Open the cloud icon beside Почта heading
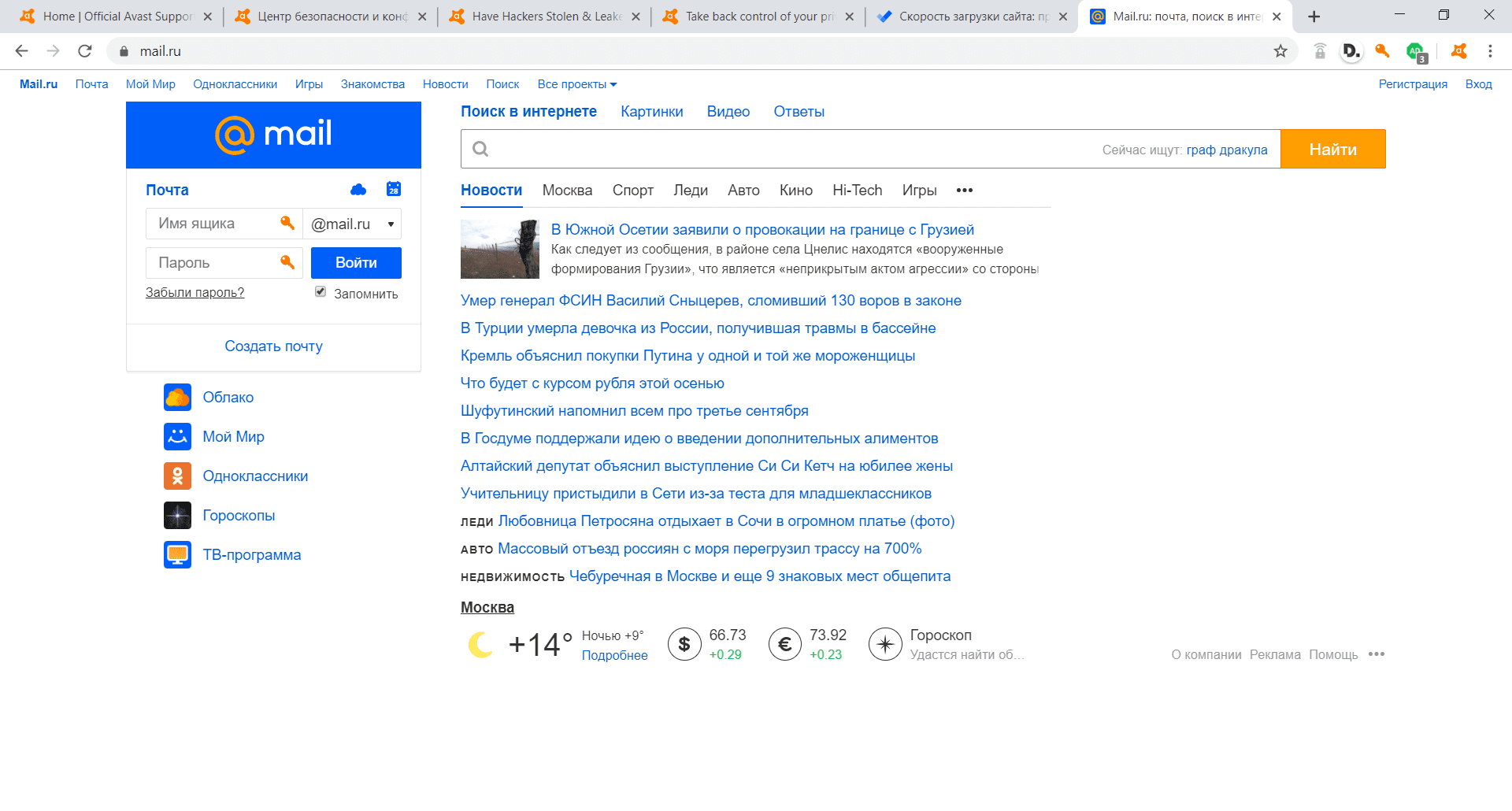This screenshot has width=1512, height=811. pos(358,189)
